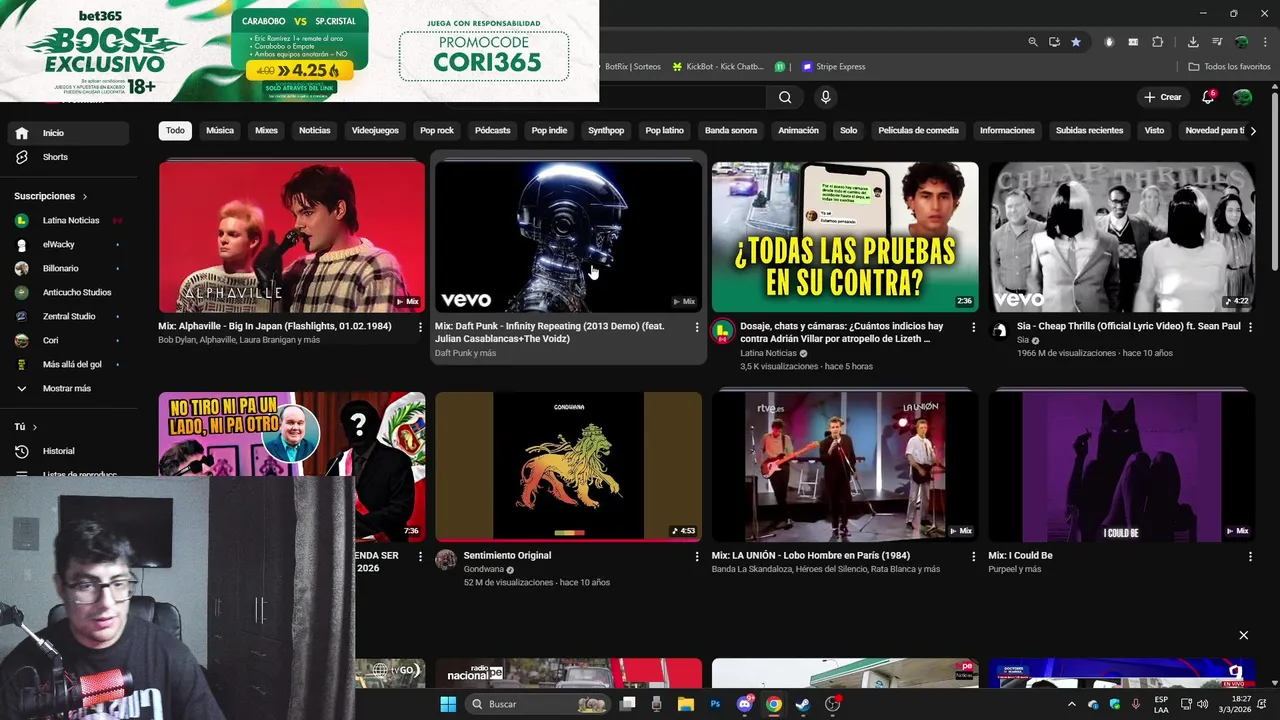Screen dimensions: 1280x720
Task: Expand Mostrar más in subscriptions
Action: tap(67, 388)
